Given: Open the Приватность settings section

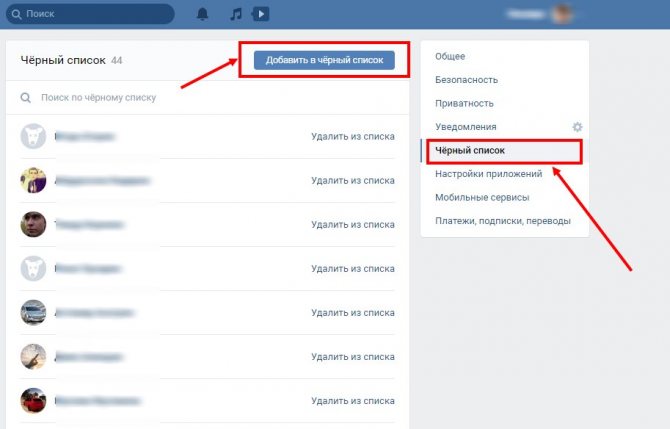Looking at the screenshot, I should (x=464, y=103).
